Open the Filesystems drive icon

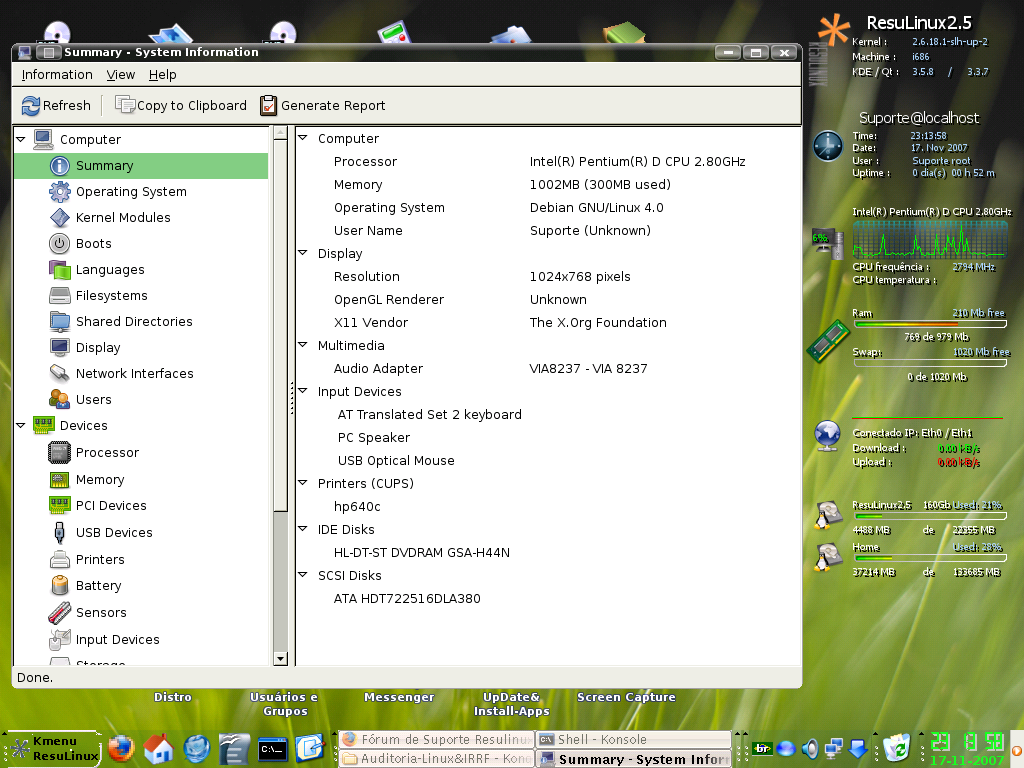(59, 295)
